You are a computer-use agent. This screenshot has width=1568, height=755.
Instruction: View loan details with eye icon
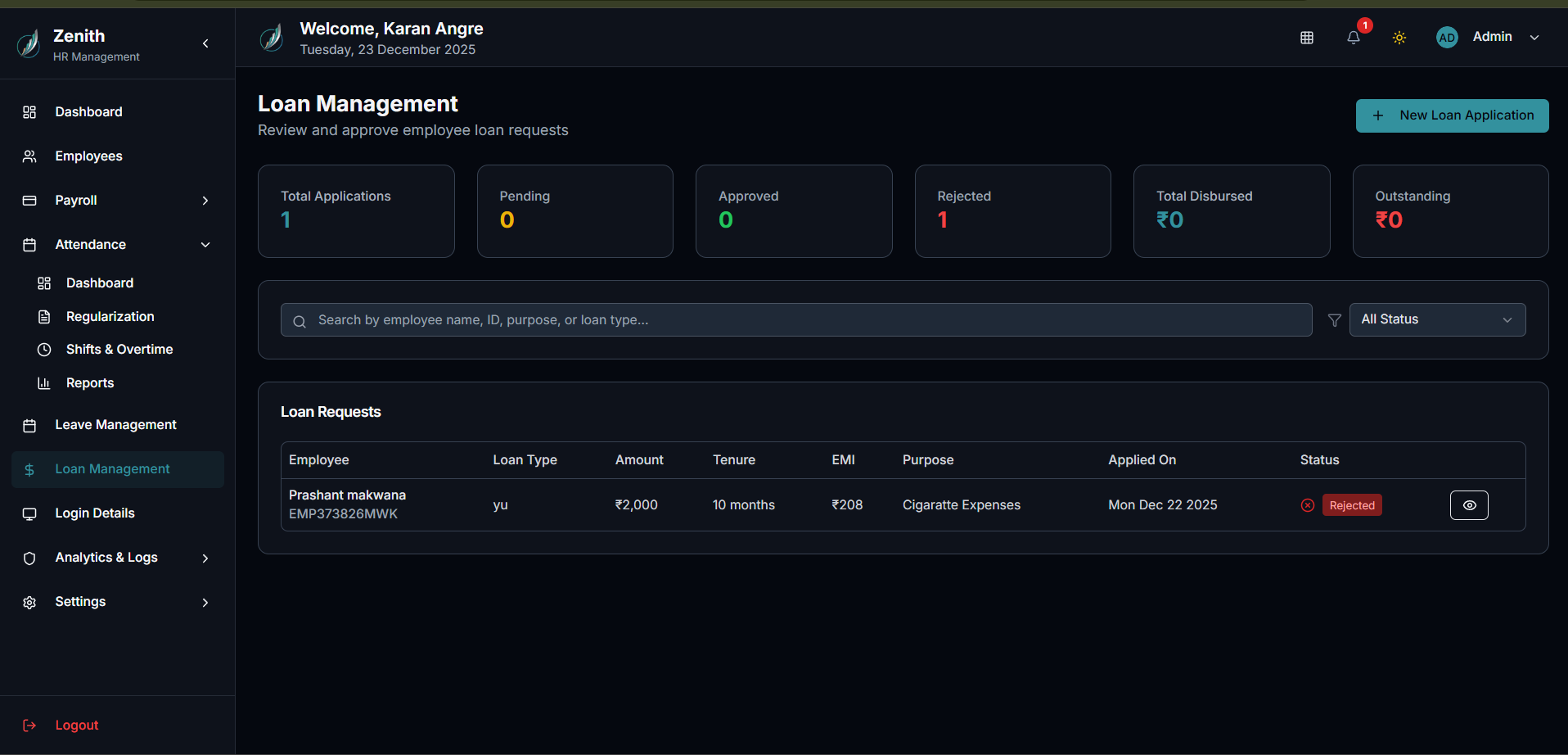pyautogui.click(x=1469, y=505)
